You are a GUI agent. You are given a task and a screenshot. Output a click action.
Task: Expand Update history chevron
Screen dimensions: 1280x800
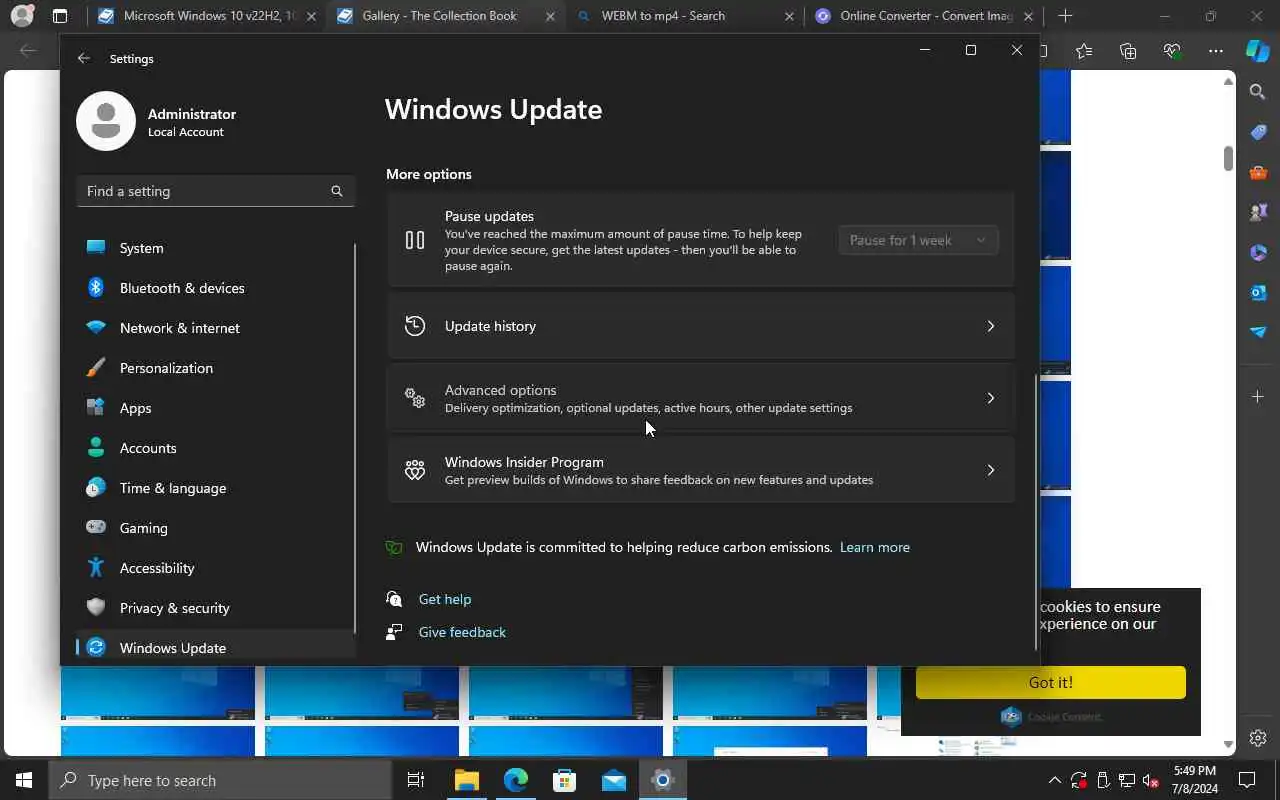point(991,326)
